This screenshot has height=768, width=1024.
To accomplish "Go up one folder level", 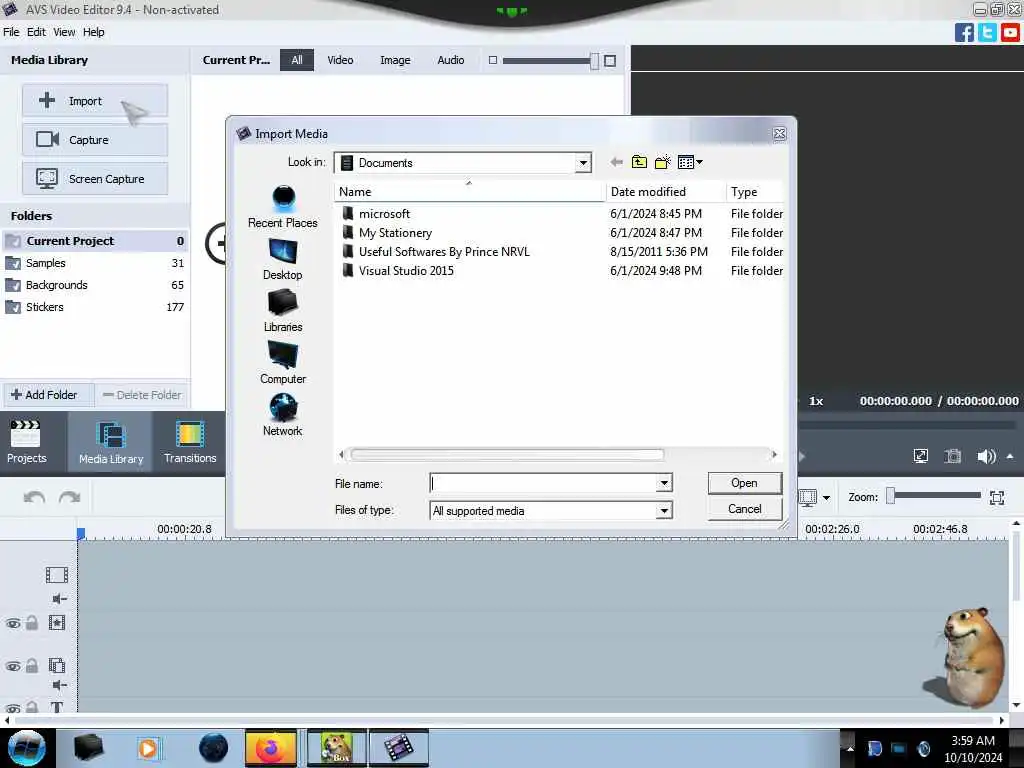I will (639, 162).
